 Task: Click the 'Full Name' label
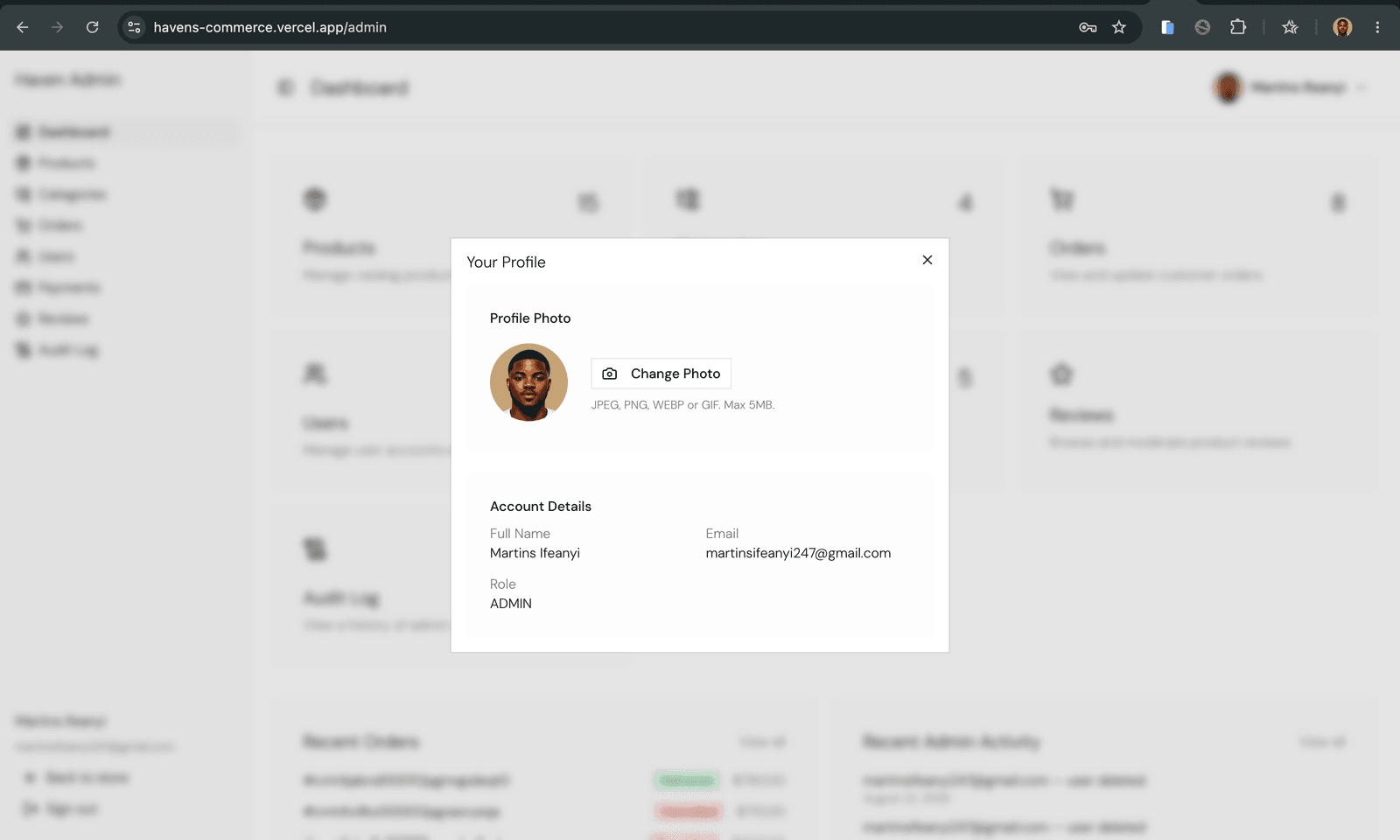pyautogui.click(x=520, y=534)
